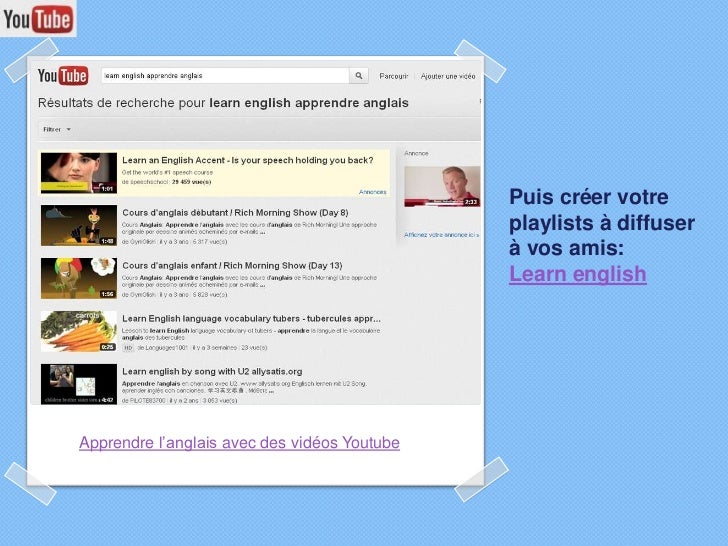Click 'Get the world's #1 speech course' text
This screenshot has height=546, width=728.
click(x=167, y=172)
